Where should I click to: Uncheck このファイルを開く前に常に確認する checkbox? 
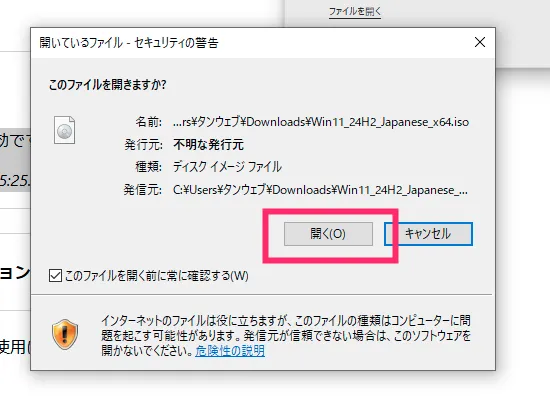tap(55, 276)
